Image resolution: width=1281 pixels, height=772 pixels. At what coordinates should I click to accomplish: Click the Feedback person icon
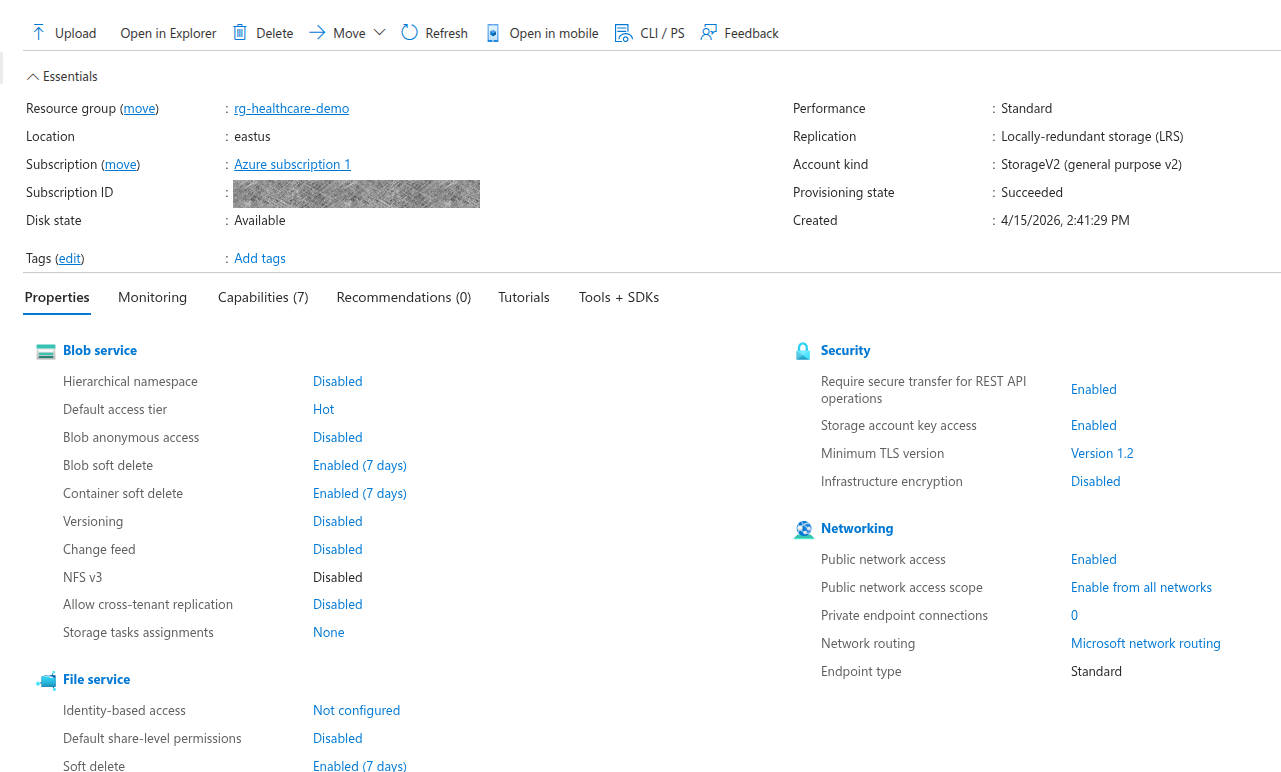click(x=709, y=33)
